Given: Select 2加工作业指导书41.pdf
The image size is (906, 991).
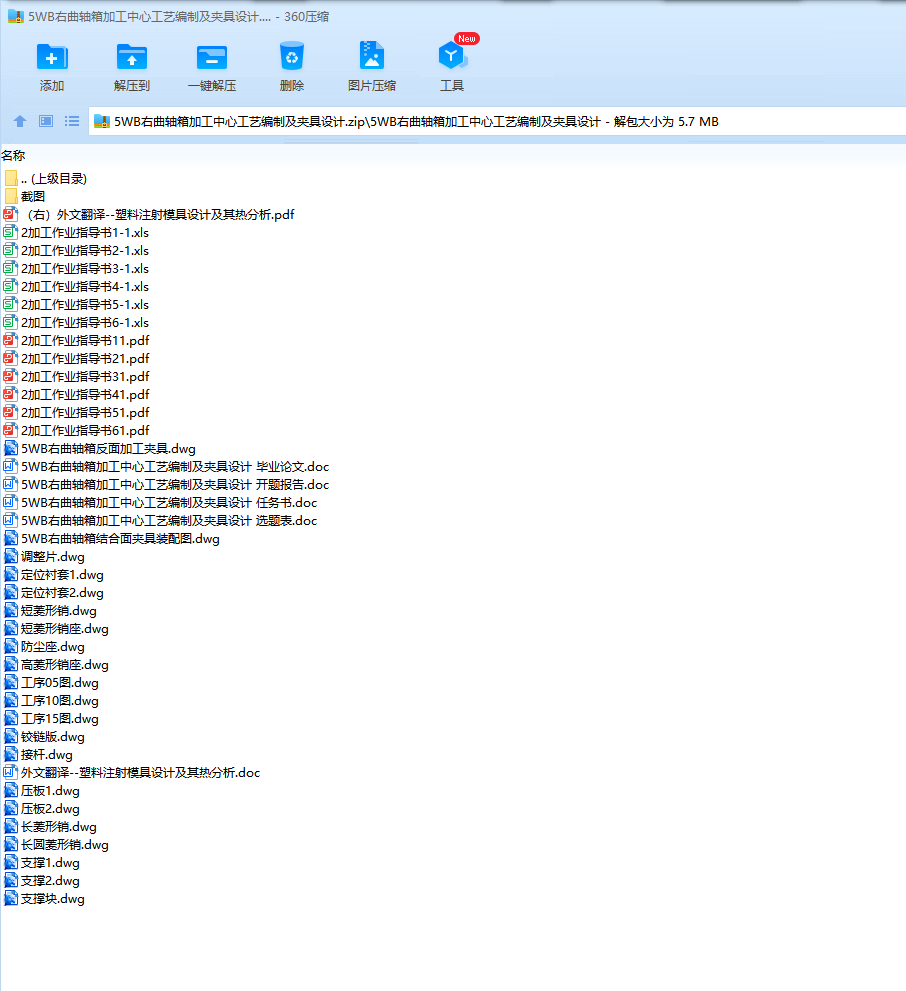Looking at the screenshot, I should (76, 395).
